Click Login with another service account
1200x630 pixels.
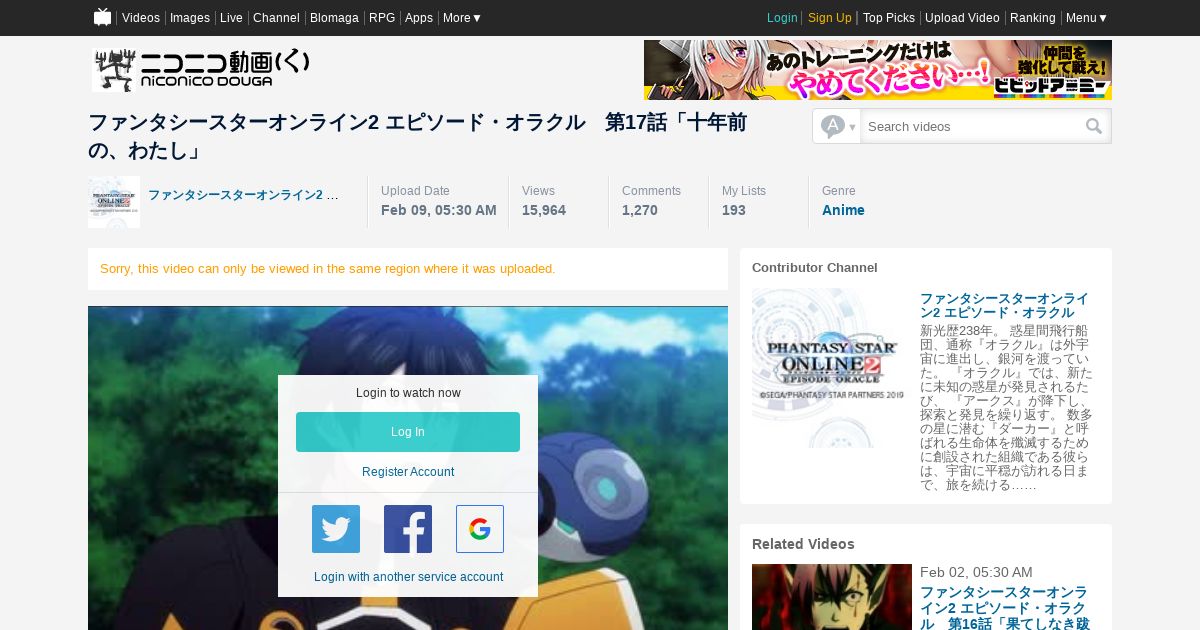tap(408, 577)
